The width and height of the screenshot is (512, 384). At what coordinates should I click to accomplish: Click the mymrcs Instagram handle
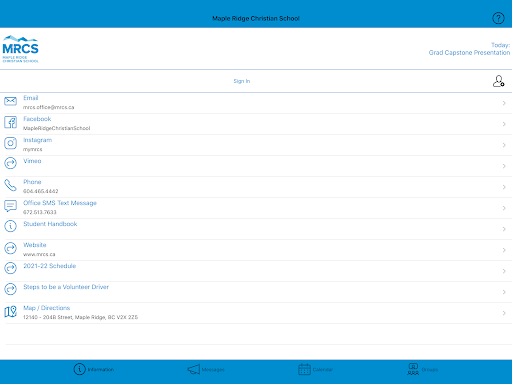(32, 149)
